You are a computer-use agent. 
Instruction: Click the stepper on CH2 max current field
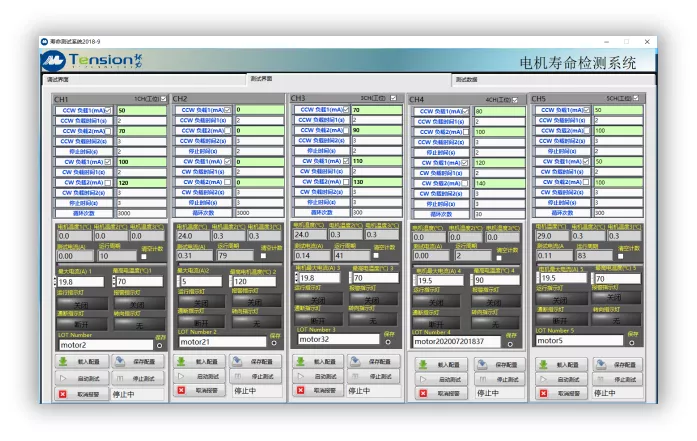177,282
